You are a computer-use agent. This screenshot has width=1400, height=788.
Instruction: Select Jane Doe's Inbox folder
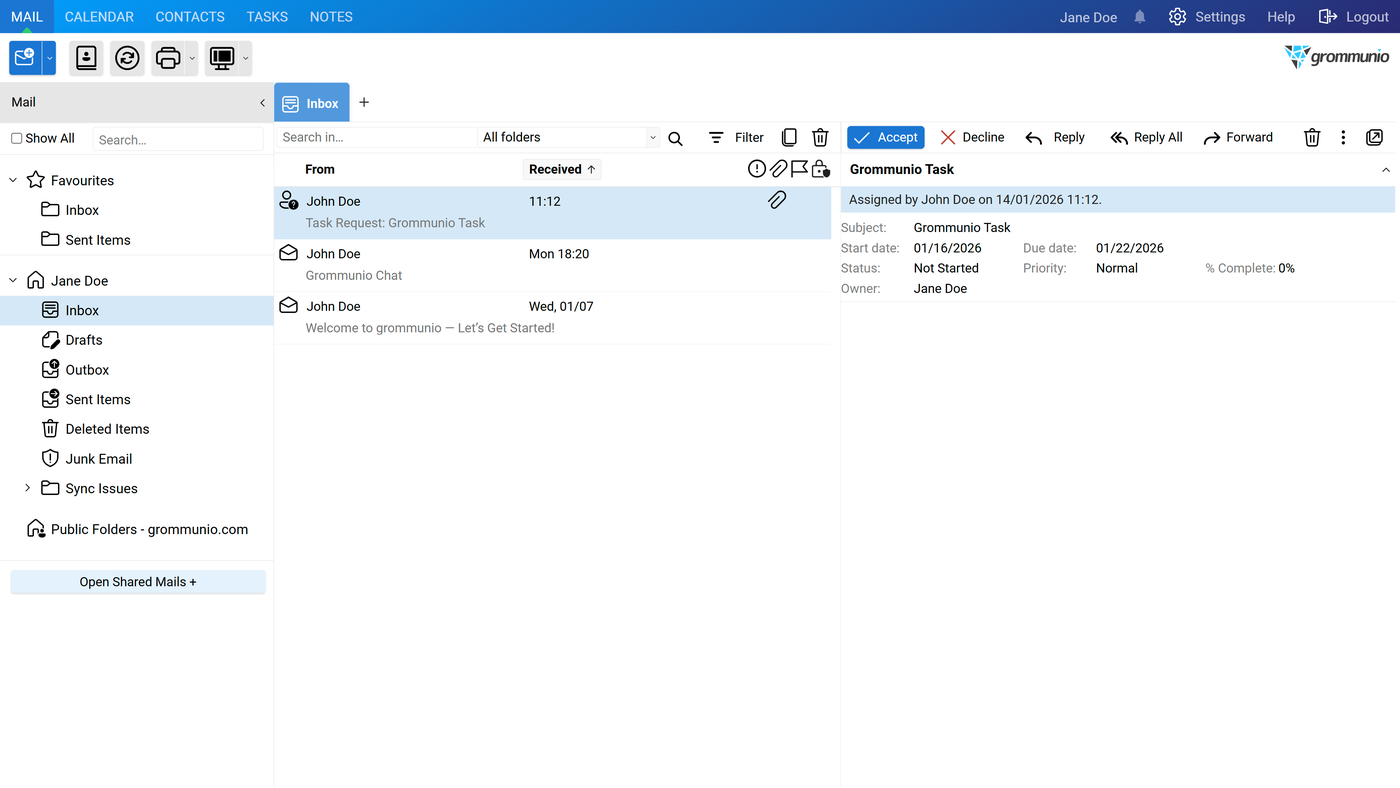[137, 311]
